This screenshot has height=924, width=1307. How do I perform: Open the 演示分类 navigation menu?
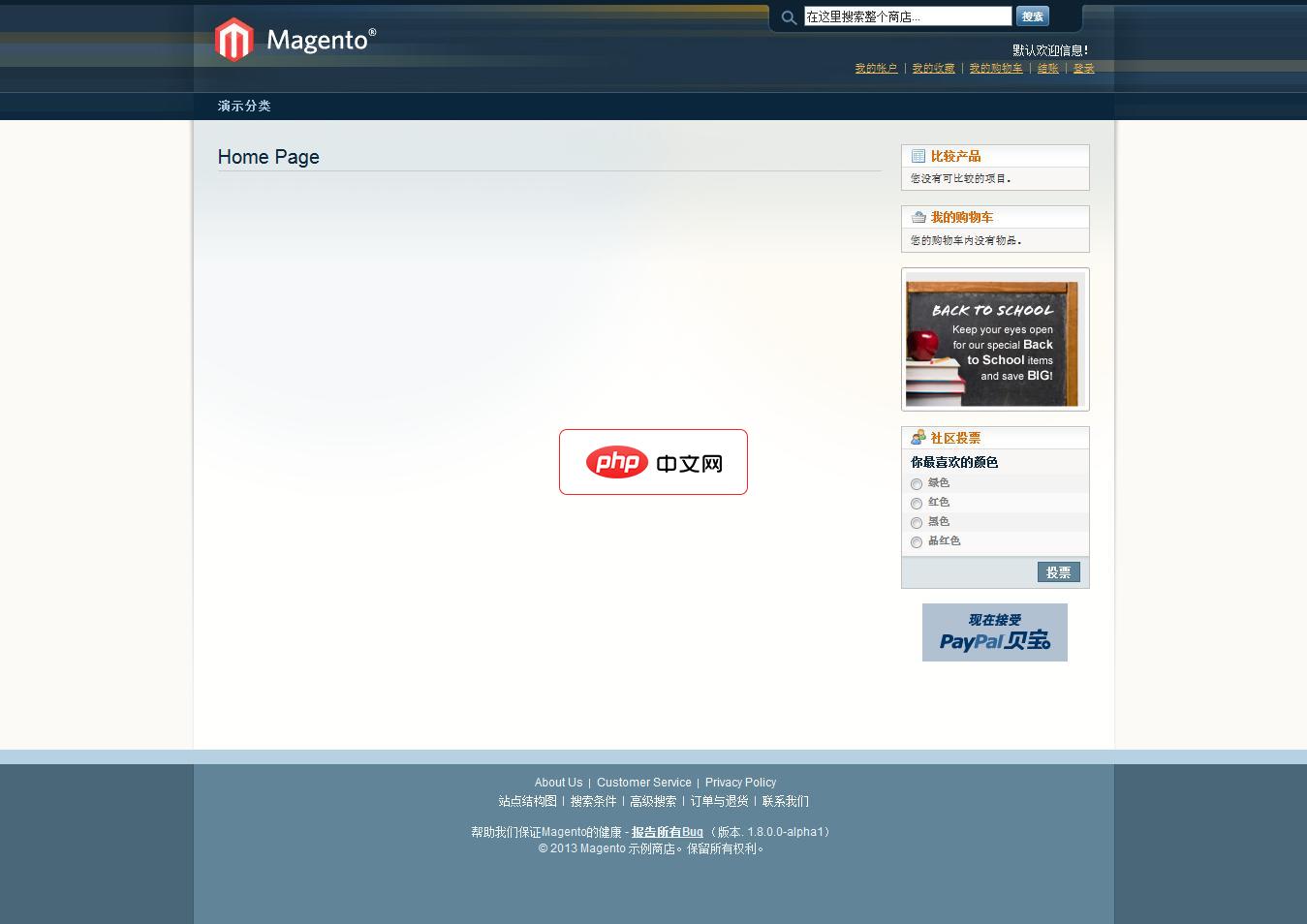coord(244,106)
